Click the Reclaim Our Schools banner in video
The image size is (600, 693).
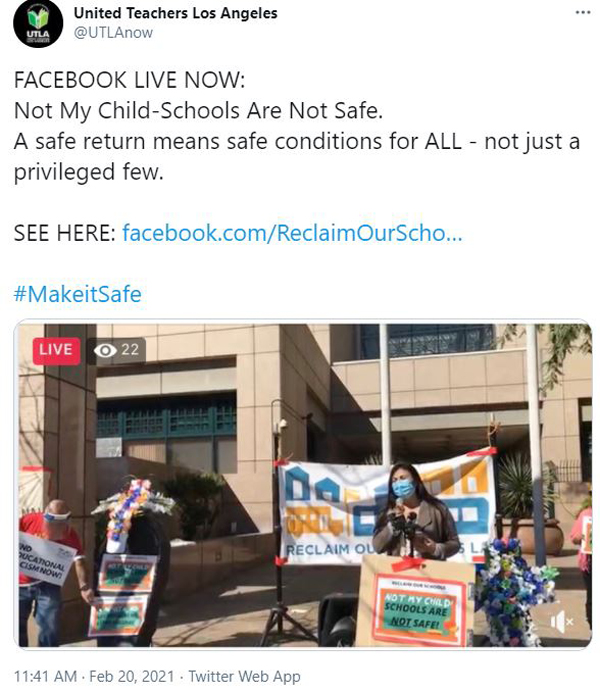387,511
